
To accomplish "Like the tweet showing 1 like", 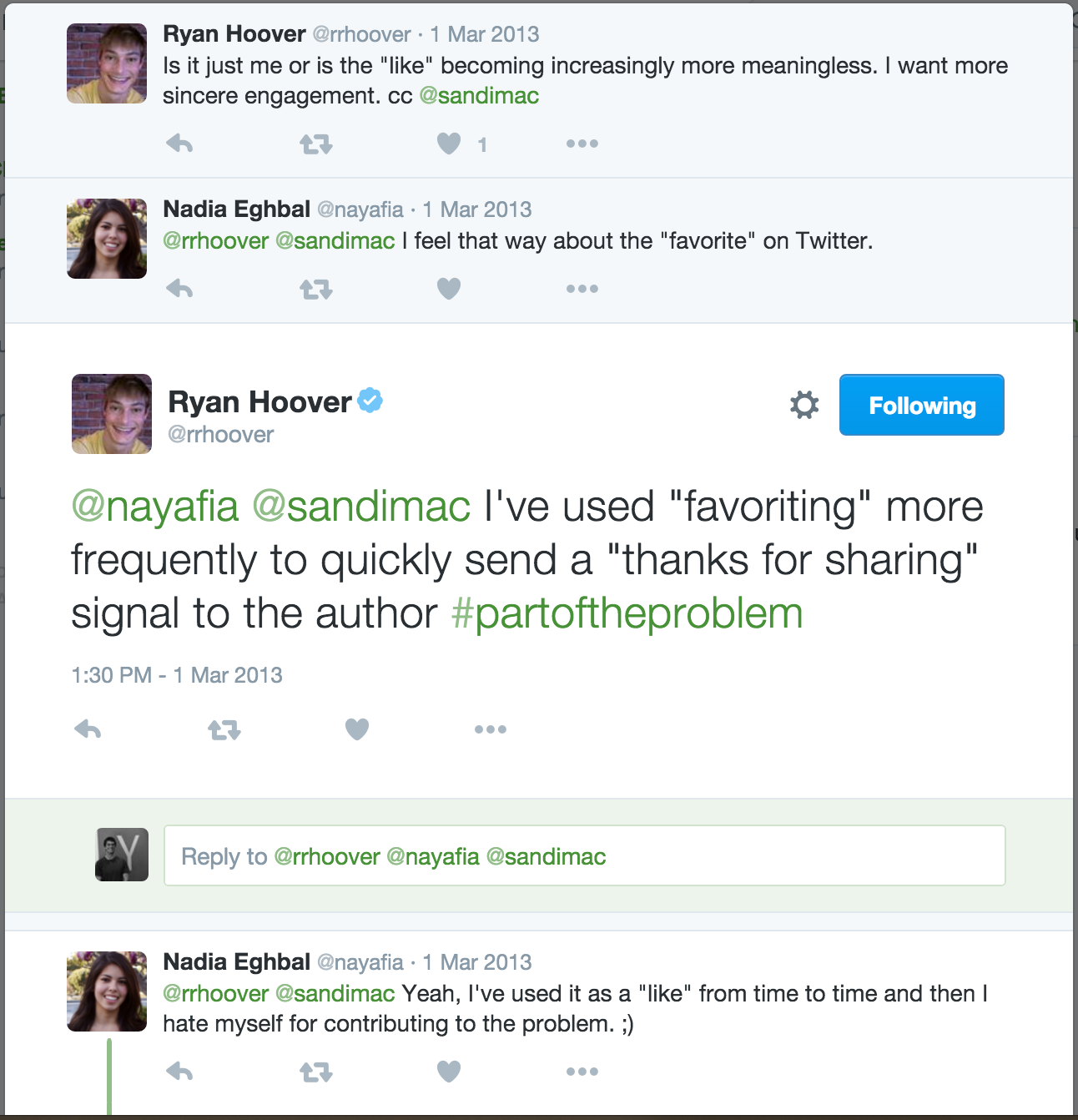I will pos(449,144).
